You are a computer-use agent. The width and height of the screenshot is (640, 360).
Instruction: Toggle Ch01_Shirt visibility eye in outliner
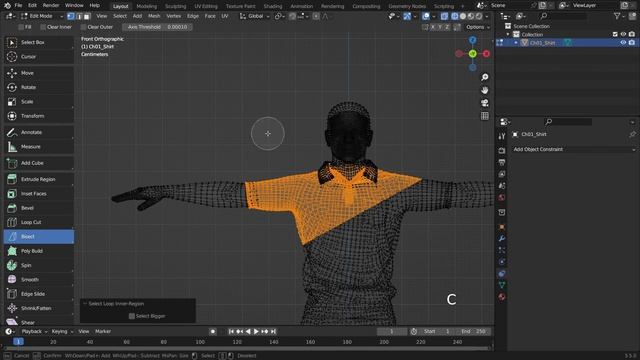pos(623,42)
